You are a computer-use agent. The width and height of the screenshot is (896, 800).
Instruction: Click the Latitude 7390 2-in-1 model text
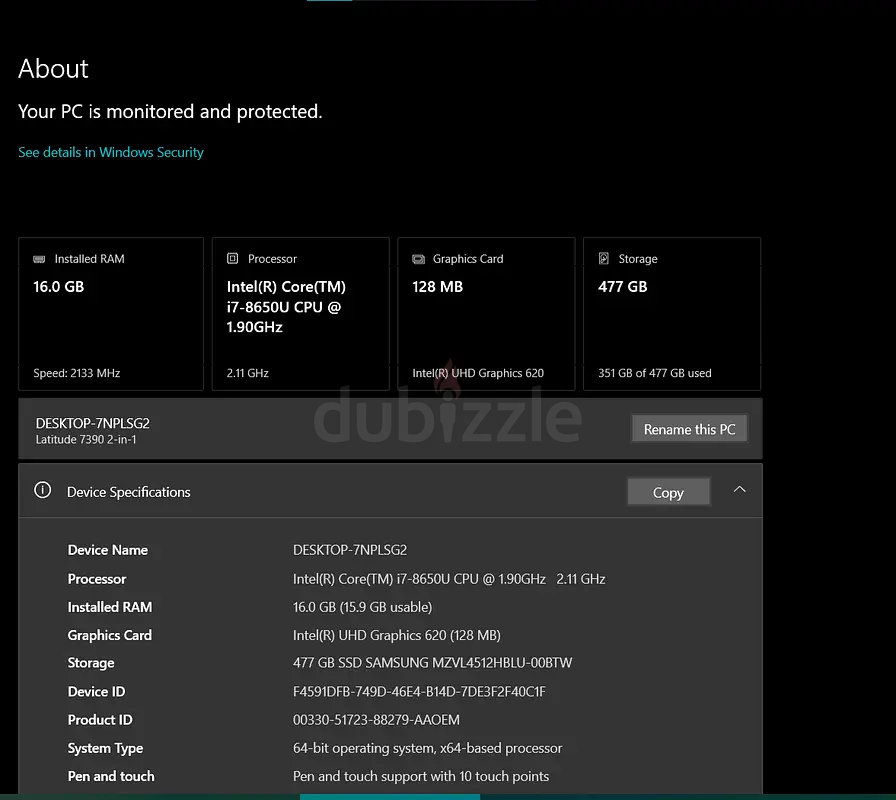(86, 439)
